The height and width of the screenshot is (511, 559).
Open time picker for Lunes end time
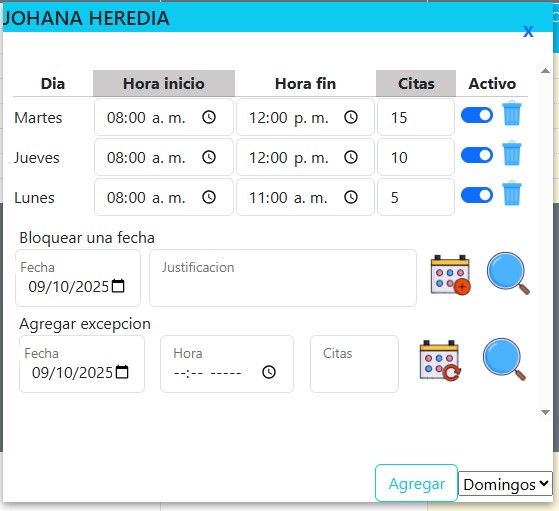pyautogui.click(x=351, y=197)
